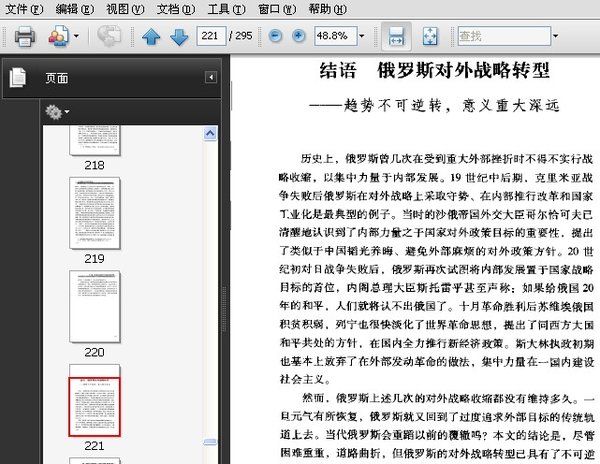Collapse the 页面 panel with arrow button
Screen dimensions: 600x464
pos(211,78)
